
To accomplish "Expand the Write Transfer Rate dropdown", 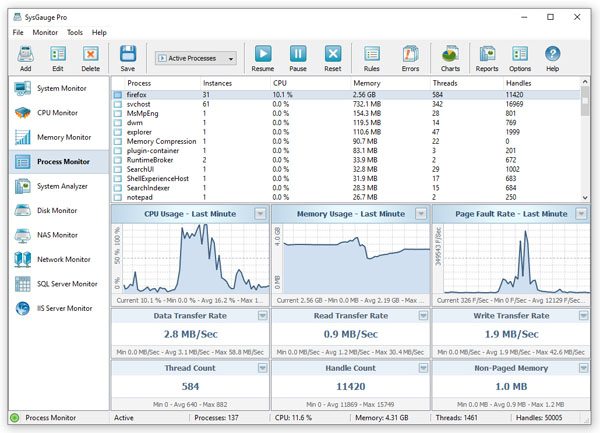I will pos(583,316).
